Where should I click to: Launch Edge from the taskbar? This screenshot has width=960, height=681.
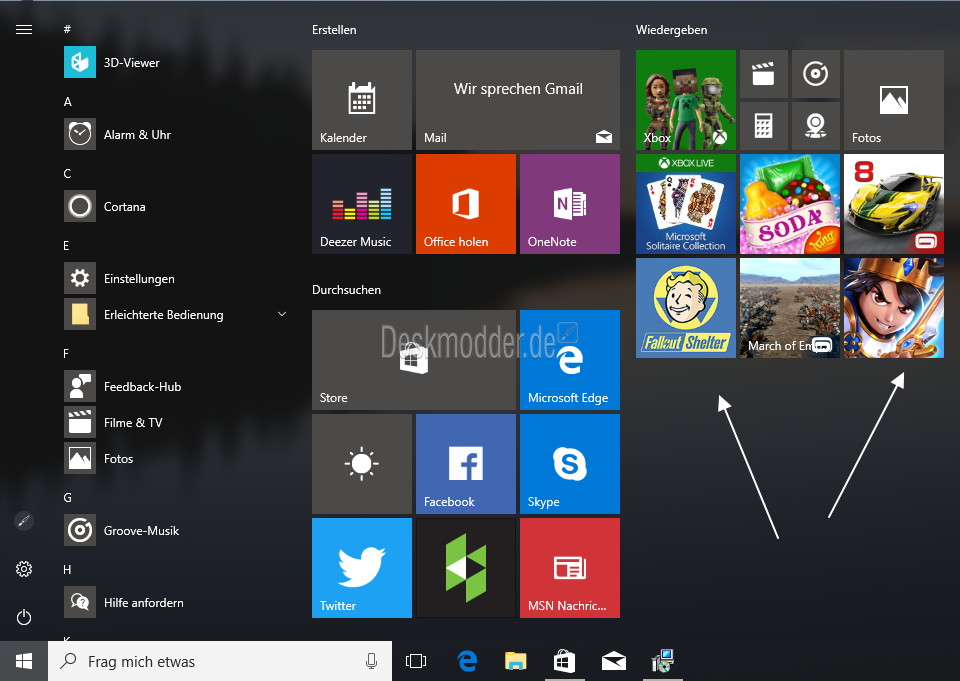point(467,661)
